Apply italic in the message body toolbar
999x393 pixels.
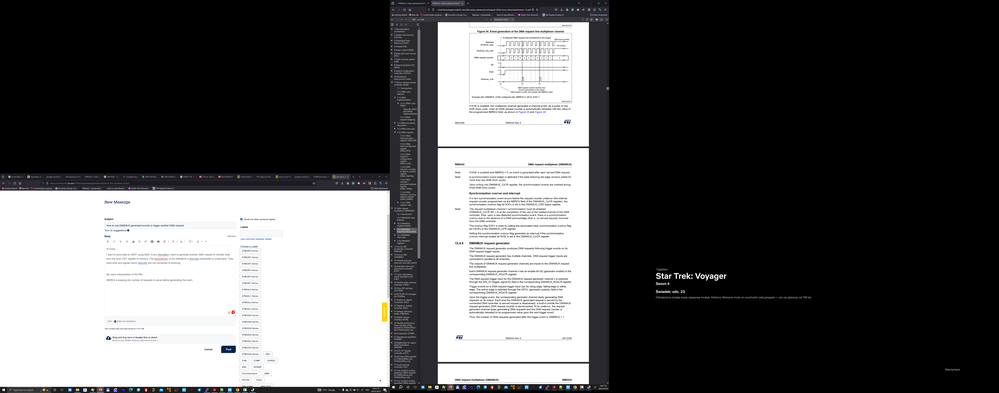click(114, 241)
